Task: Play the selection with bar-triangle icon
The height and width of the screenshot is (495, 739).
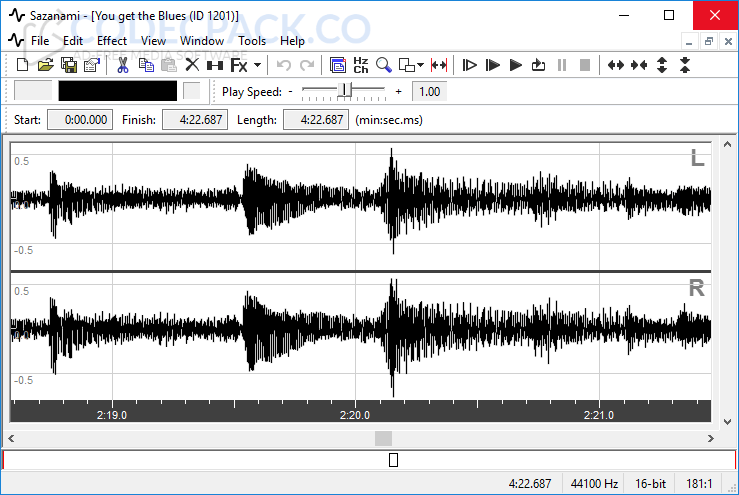Action: pos(493,65)
